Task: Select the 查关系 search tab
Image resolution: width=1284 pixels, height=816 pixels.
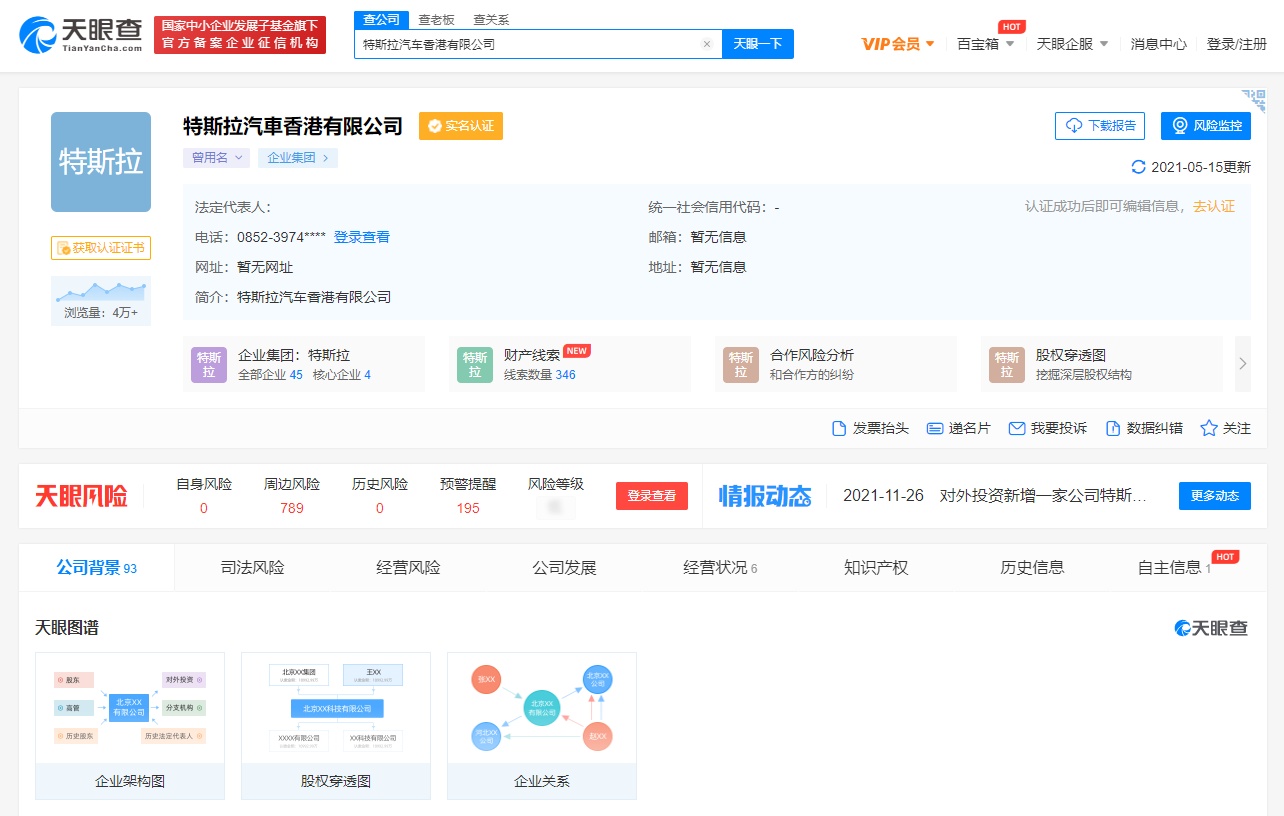Action: point(491,20)
